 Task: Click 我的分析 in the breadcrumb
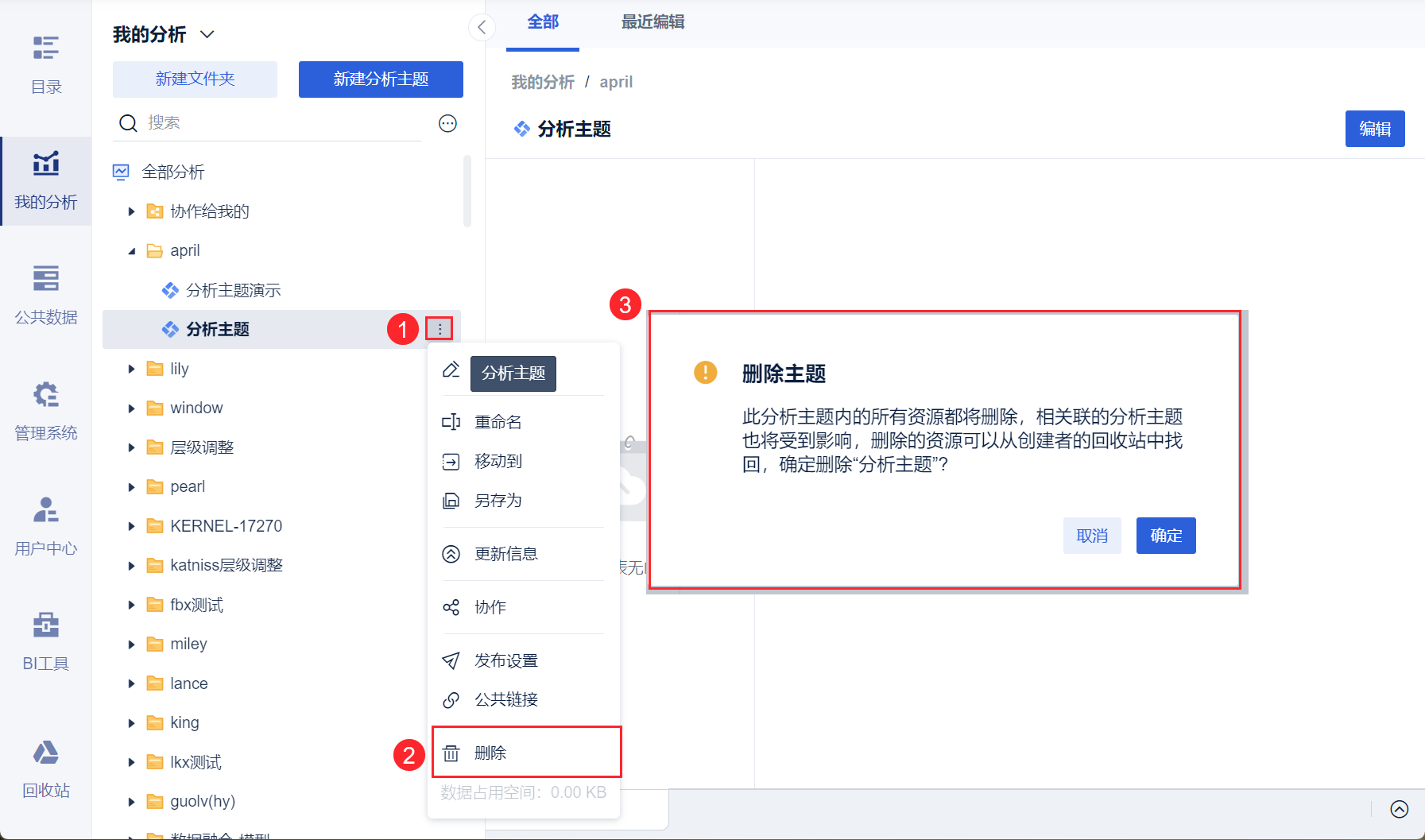(x=543, y=82)
